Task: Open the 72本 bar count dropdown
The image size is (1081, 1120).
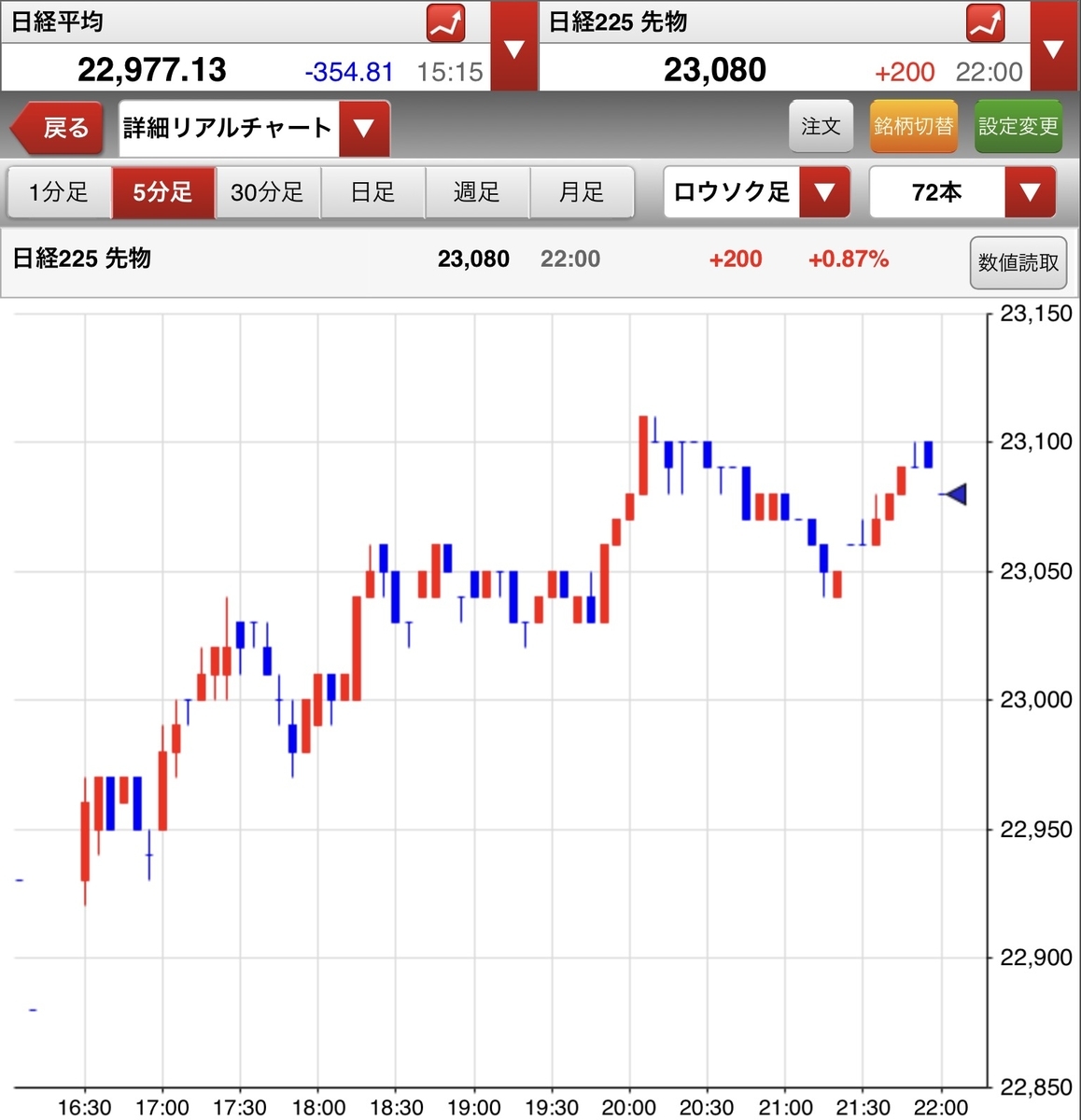Action: 962,193
